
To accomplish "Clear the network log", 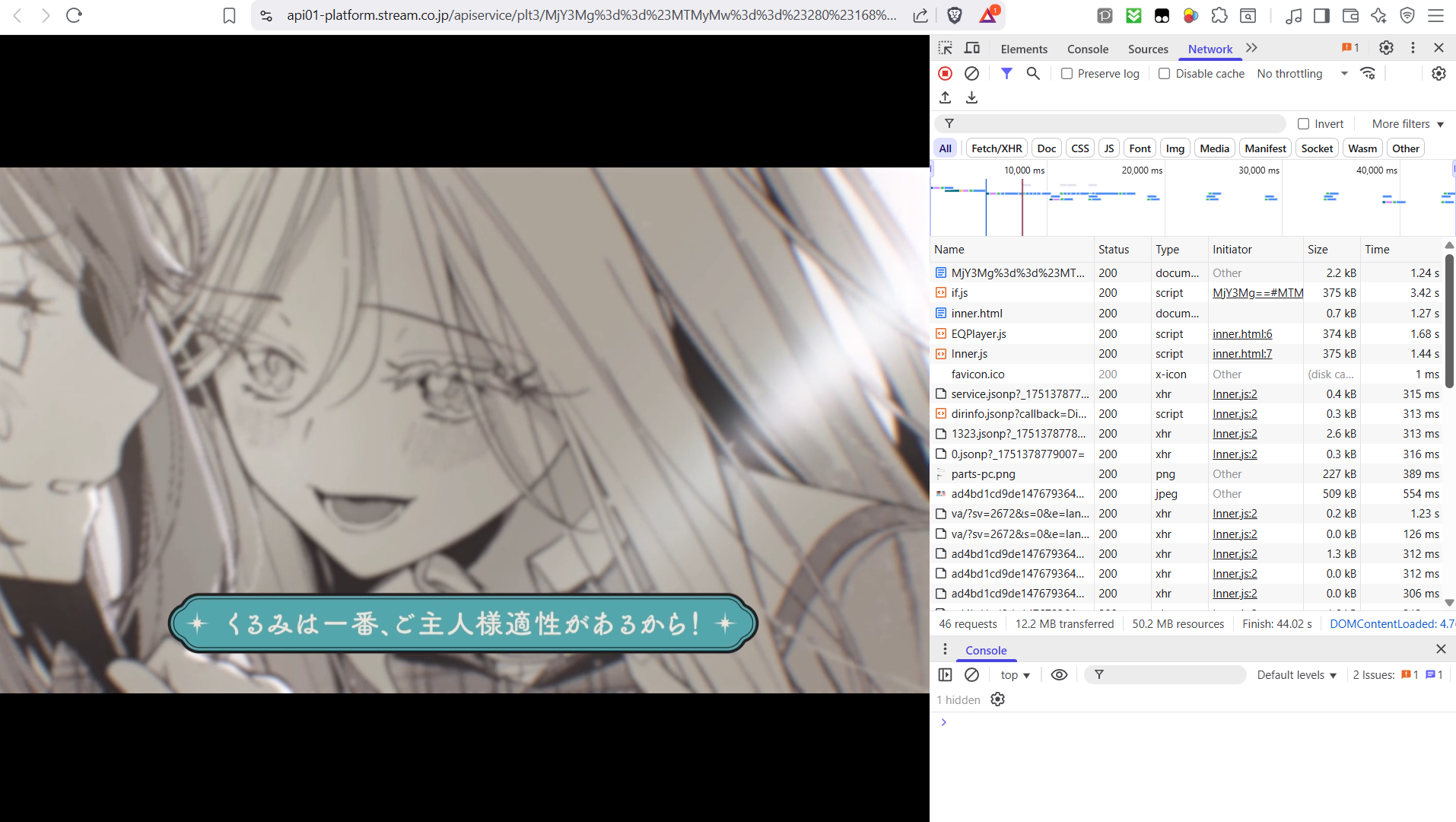I will [x=971, y=73].
